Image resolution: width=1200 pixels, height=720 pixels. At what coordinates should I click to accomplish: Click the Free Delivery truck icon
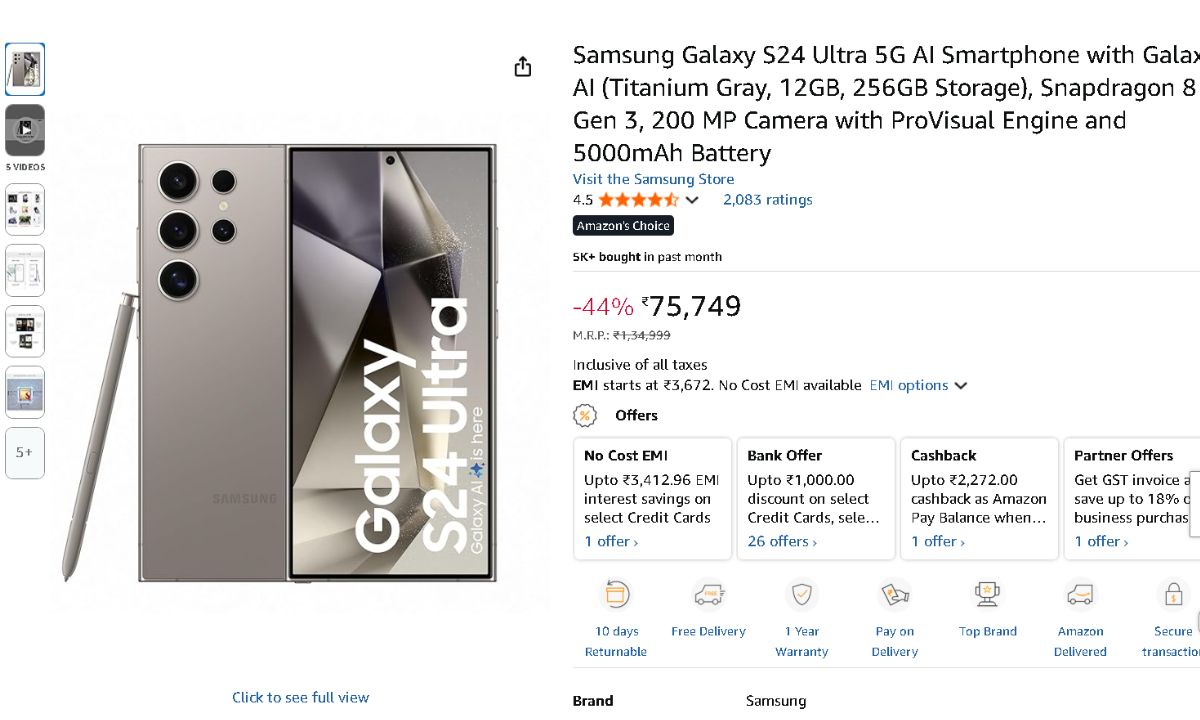pyautogui.click(x=708, y=595)
